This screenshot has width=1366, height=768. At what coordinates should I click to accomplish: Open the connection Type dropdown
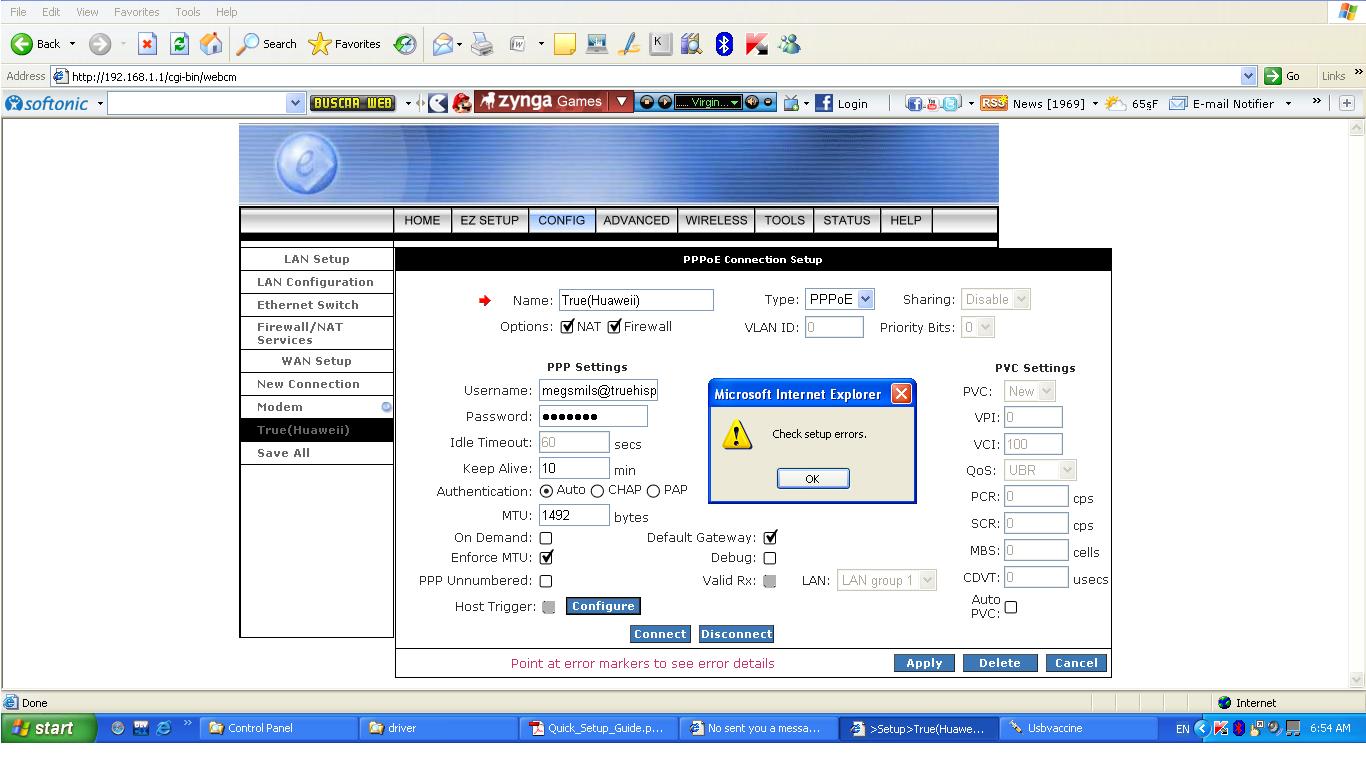click(865, 299)
